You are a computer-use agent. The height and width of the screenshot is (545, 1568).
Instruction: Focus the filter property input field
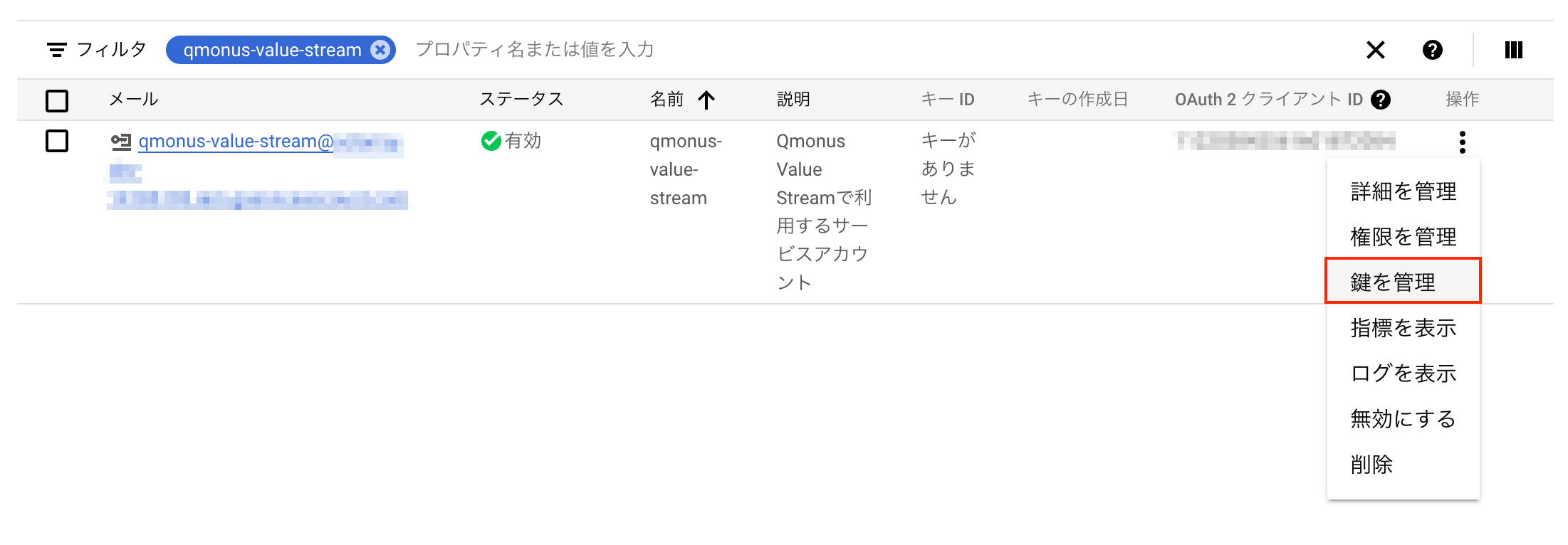(854, 50)
